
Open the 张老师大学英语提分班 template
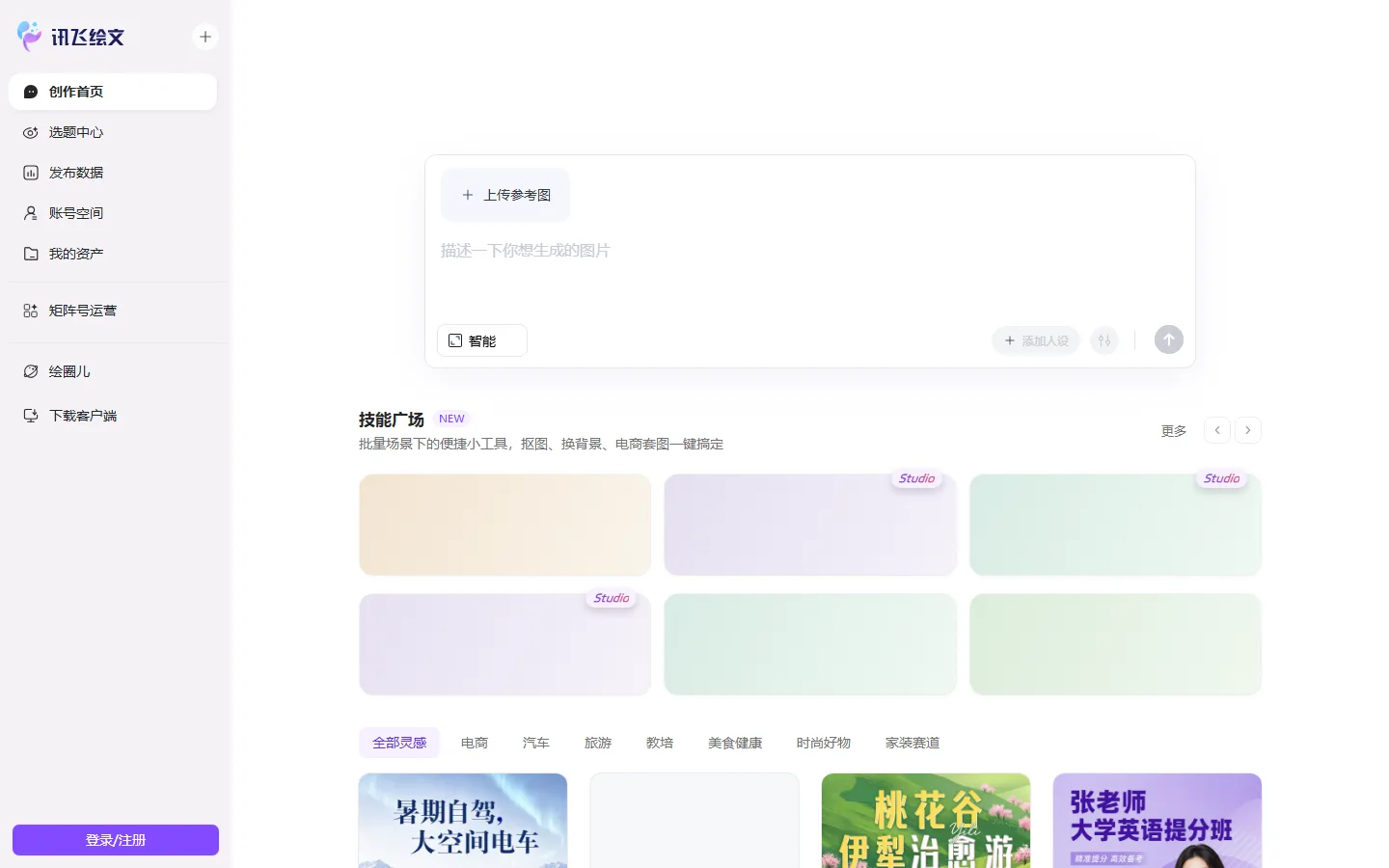[x=1157, y=821]
